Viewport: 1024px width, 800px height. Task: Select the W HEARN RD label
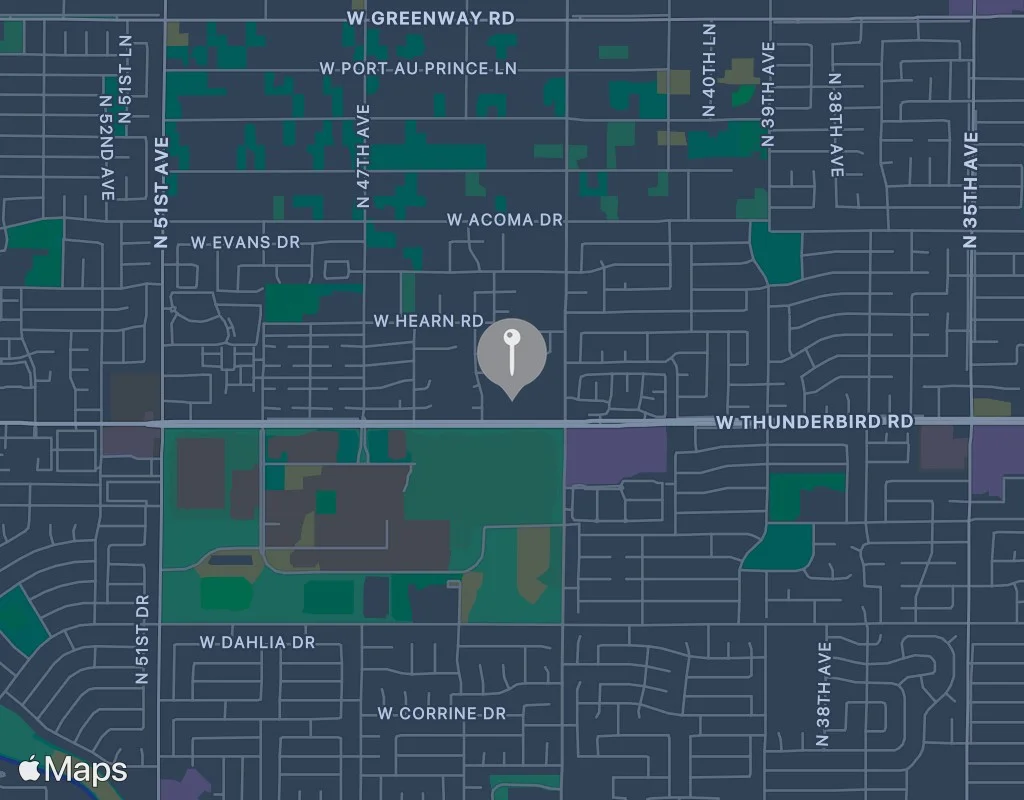pyautogui.click(x=428, y=321)
